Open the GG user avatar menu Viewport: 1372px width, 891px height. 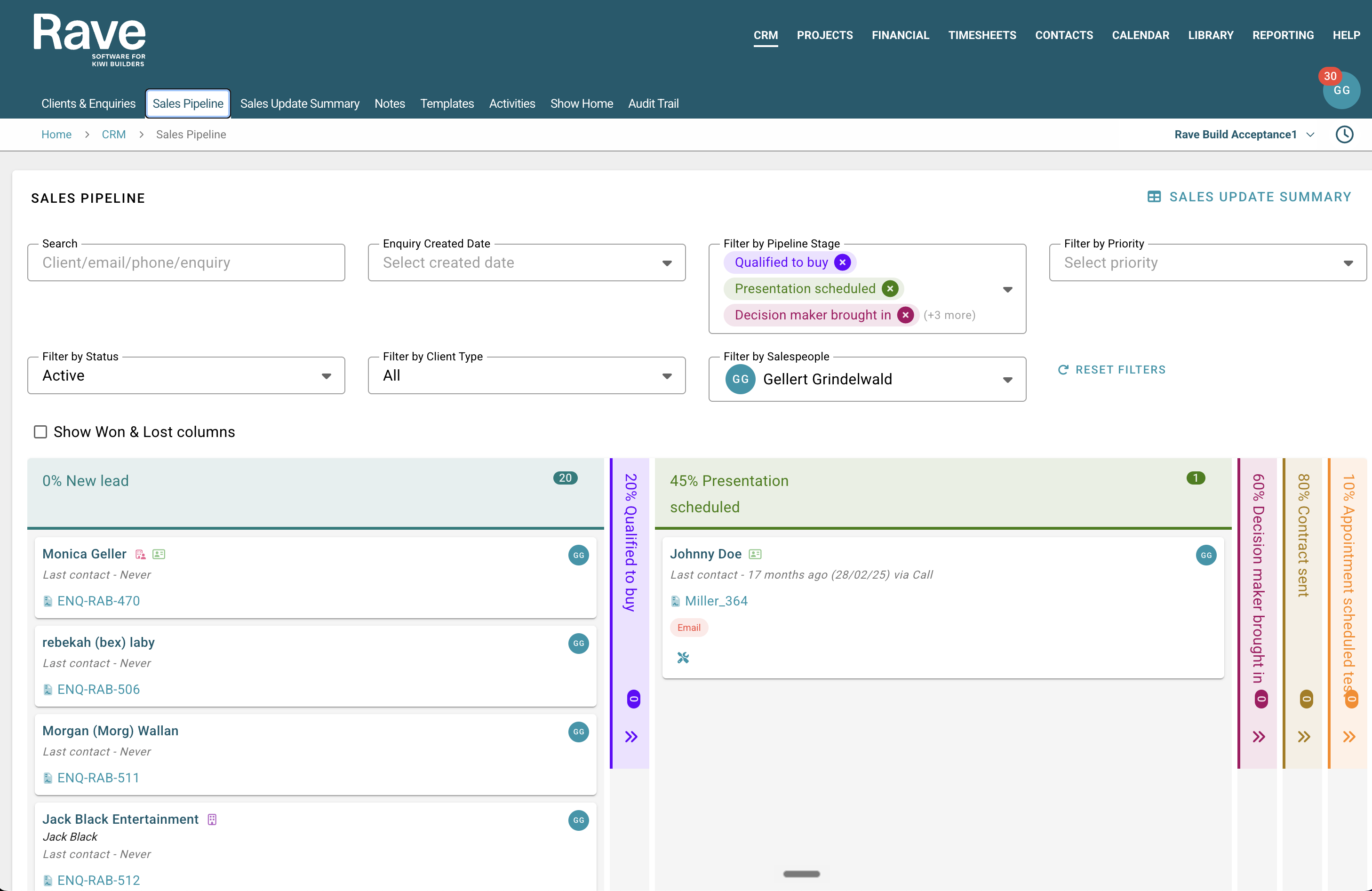click(x=1341, y=90)
